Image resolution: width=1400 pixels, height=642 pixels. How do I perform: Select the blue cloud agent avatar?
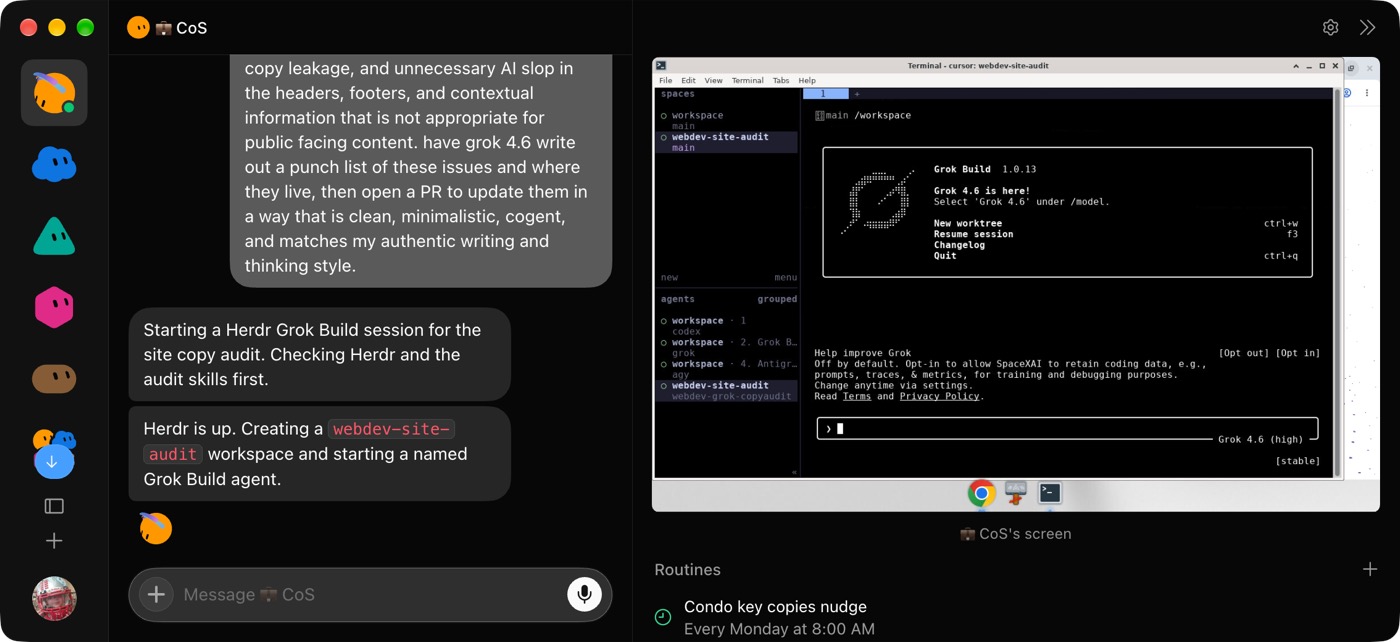54,164
